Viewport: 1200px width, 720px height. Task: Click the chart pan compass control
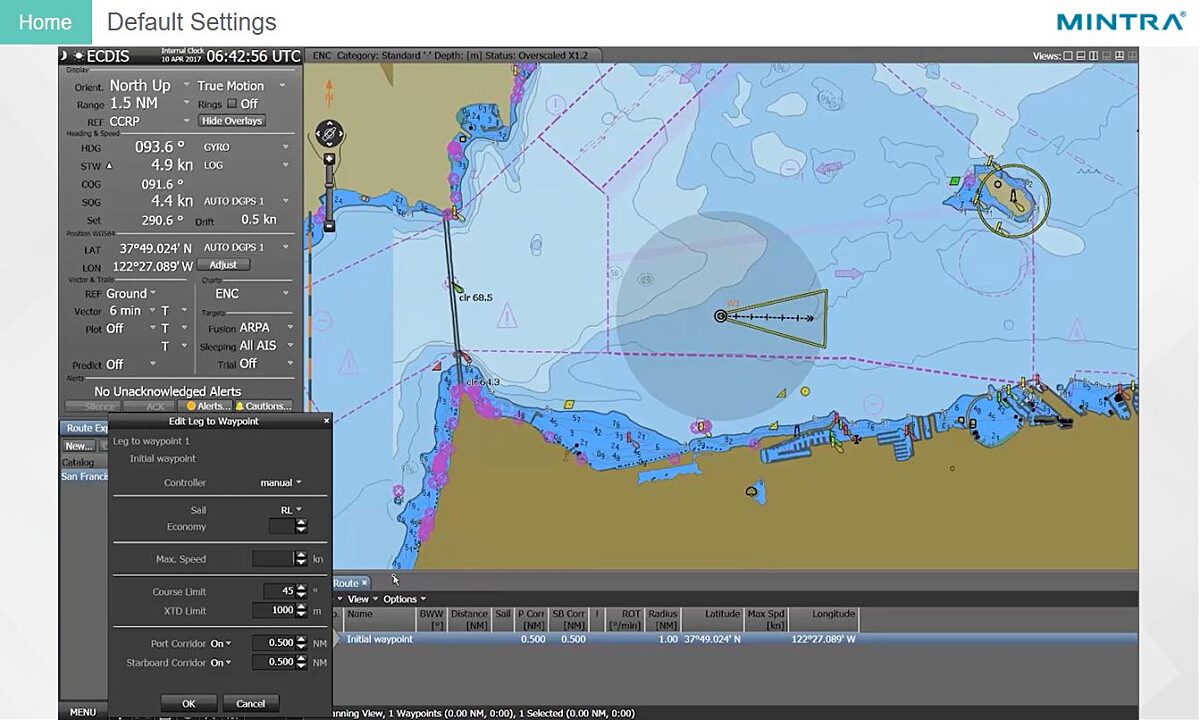[329, 132]
